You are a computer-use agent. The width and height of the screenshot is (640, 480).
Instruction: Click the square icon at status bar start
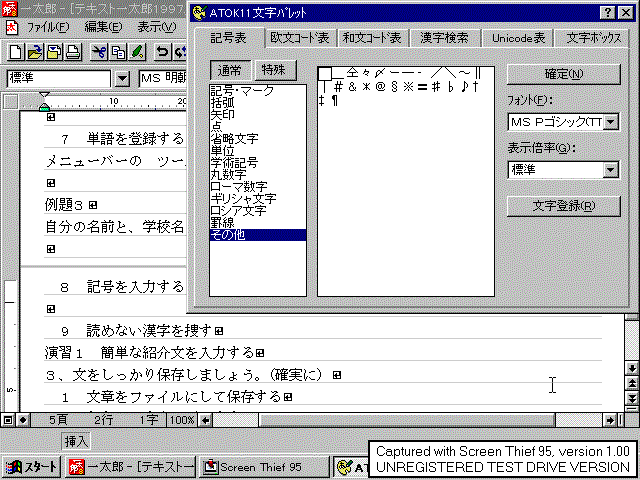[8, 420]
